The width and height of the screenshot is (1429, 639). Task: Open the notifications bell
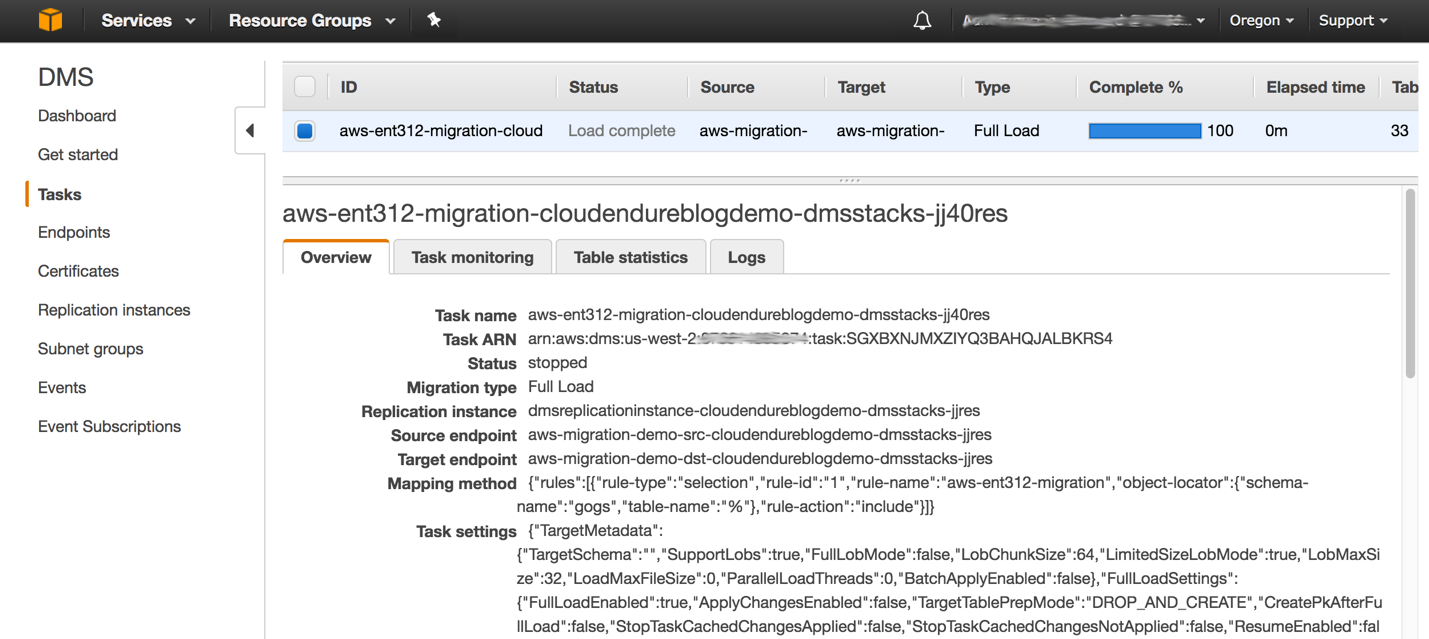tap(922, 20)
